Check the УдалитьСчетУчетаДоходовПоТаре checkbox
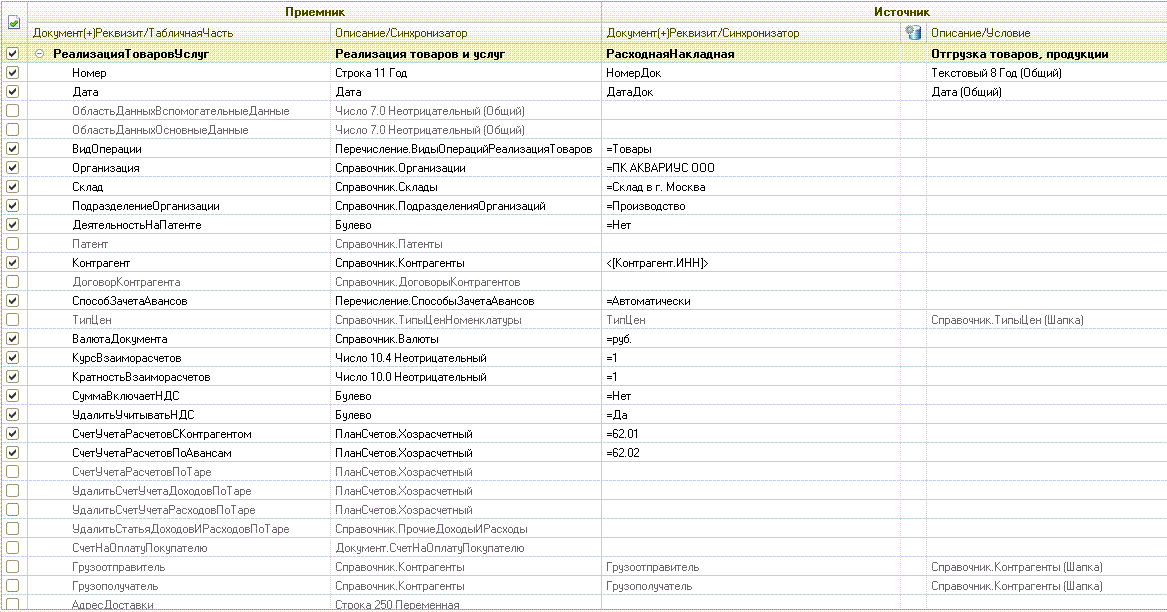Image resolution: width=1167 pixels, height=612 pixels. click(x=13, y=491)
